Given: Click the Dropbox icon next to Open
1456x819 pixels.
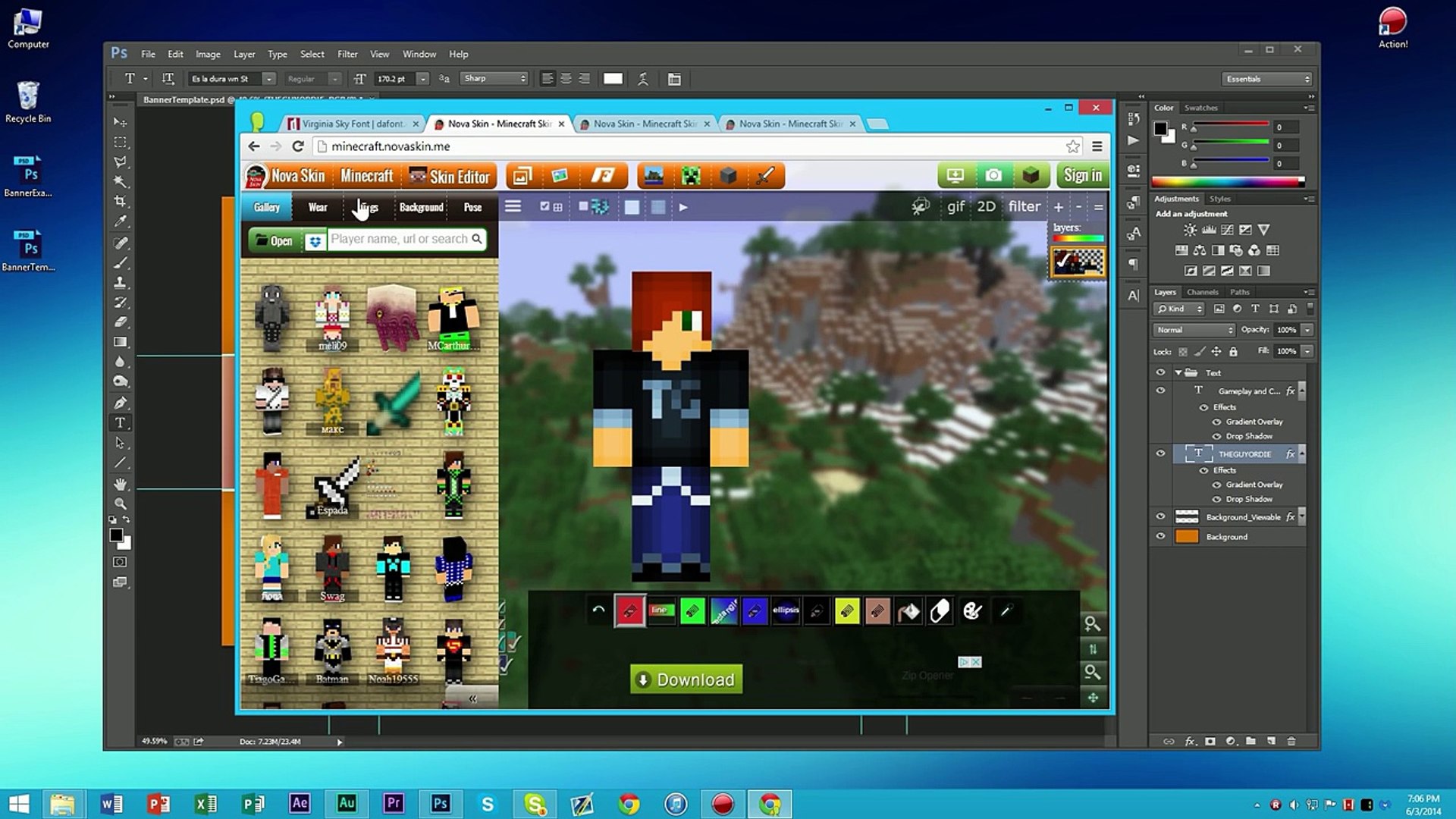Looking at the screenshot, I should pos(315,240).
